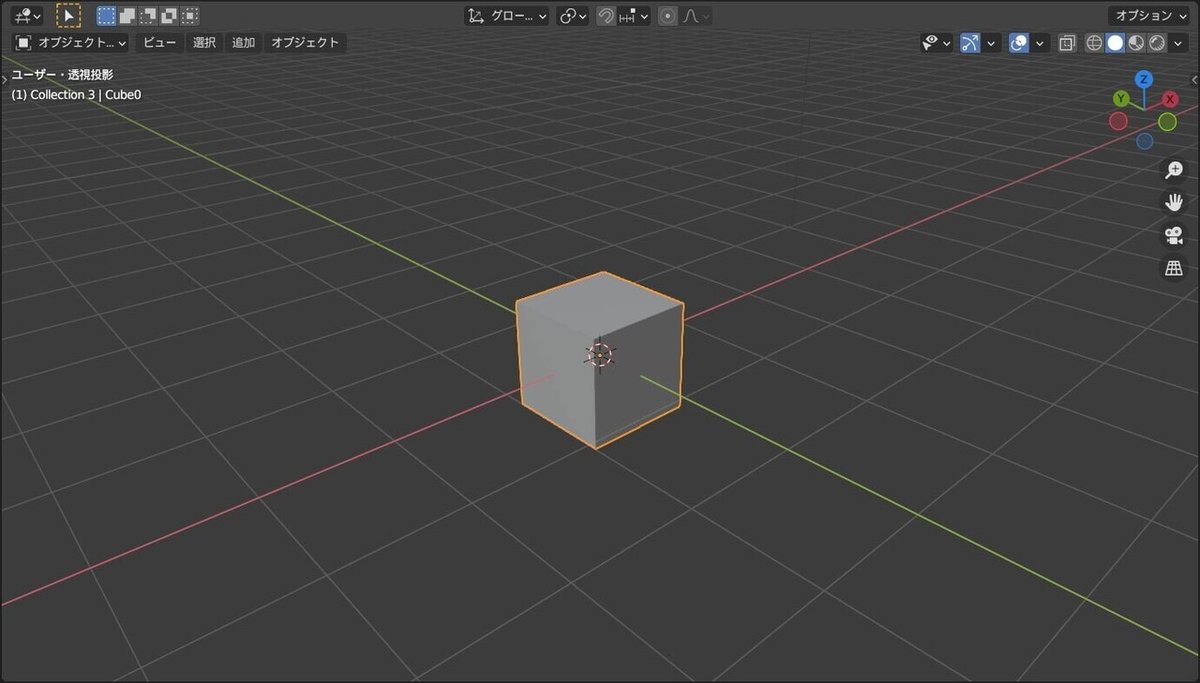Image resolution: width=1200 pixels, height=683 pixels.
Task: Toggle the Show Overlays button
Action: pyautogui.click(x=1019, y=43)
